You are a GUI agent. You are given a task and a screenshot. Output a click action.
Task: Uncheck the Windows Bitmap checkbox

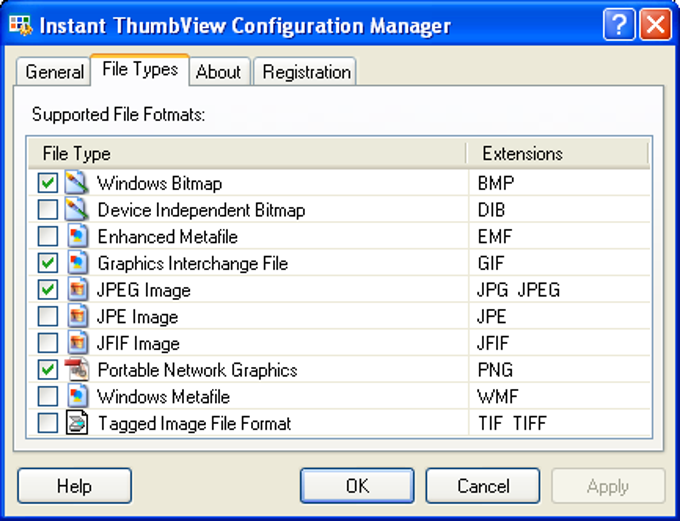[47, 184]
